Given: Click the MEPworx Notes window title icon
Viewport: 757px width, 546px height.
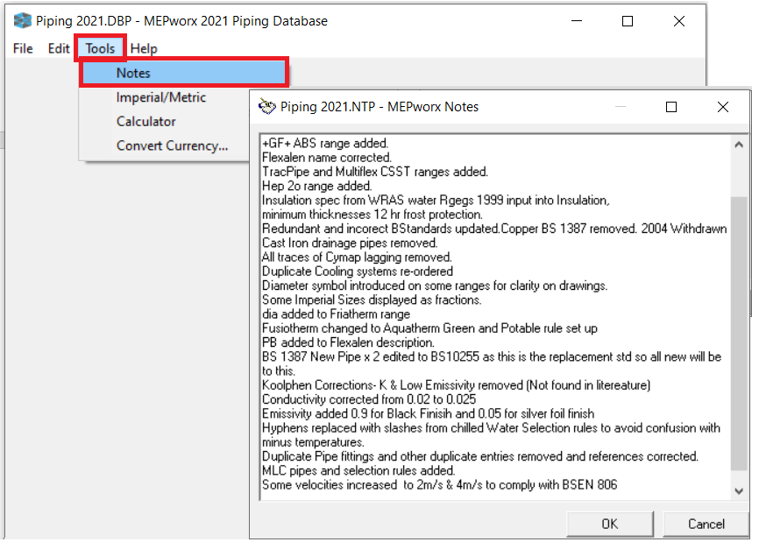Looking at the screenshot, I should point(266,106).
